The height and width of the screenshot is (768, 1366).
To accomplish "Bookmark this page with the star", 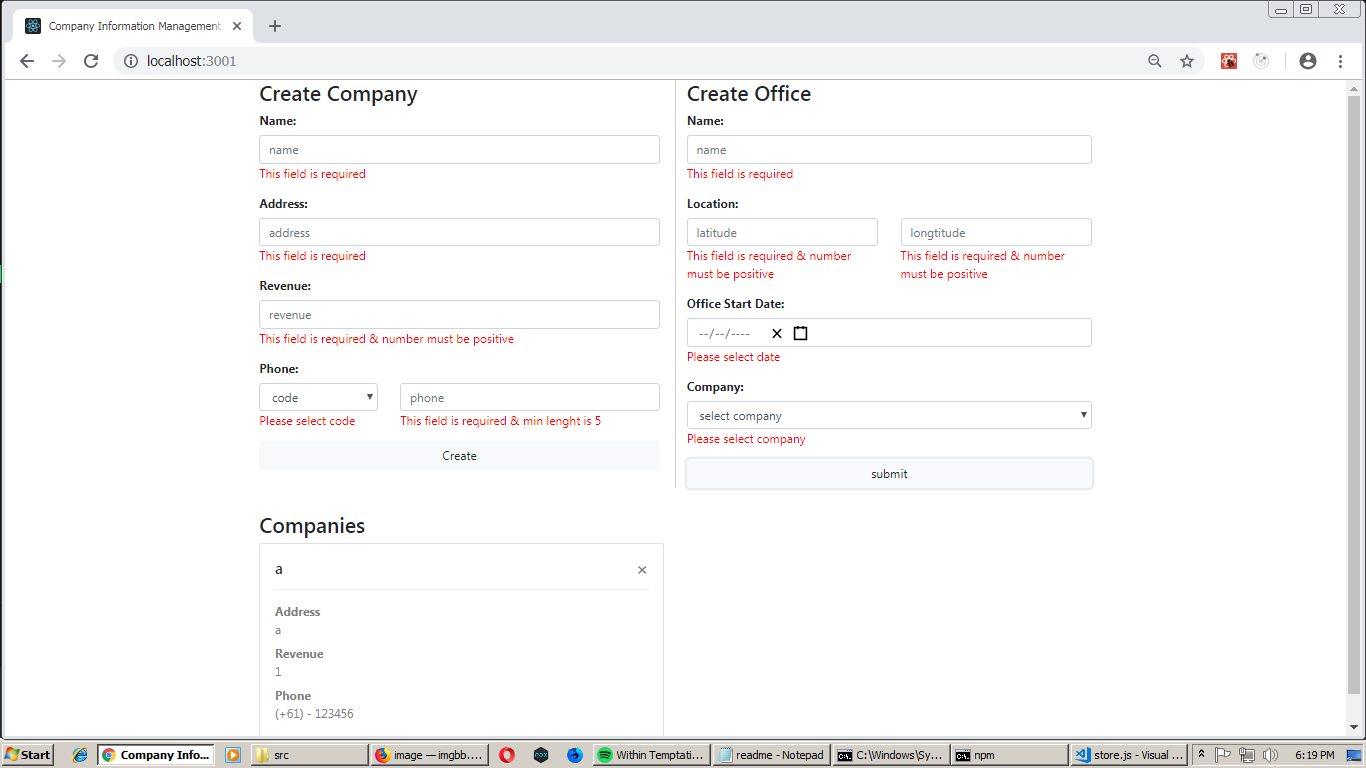I will pos(1187,61).
